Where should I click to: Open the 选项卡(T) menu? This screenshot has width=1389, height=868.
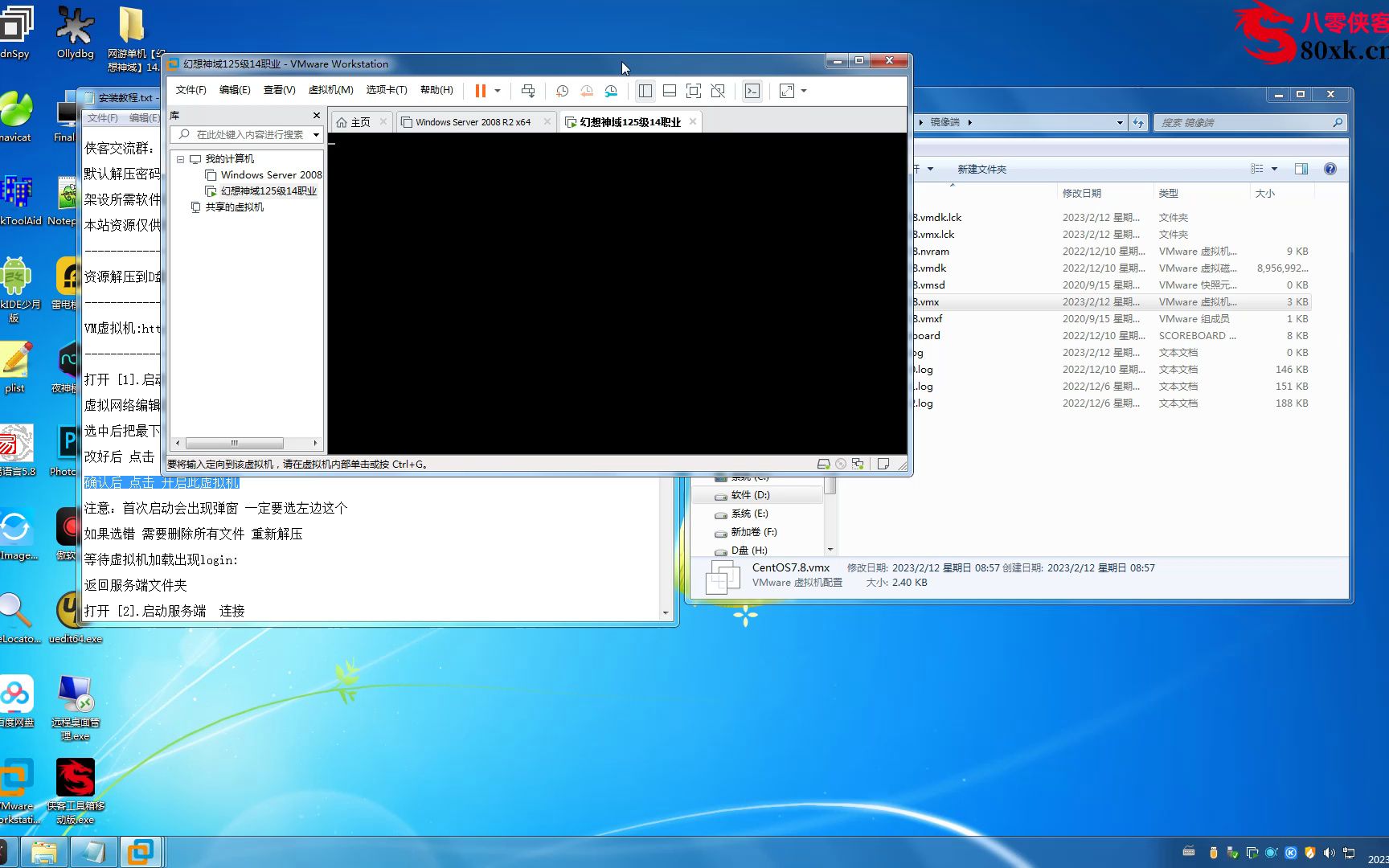point(387,90)
